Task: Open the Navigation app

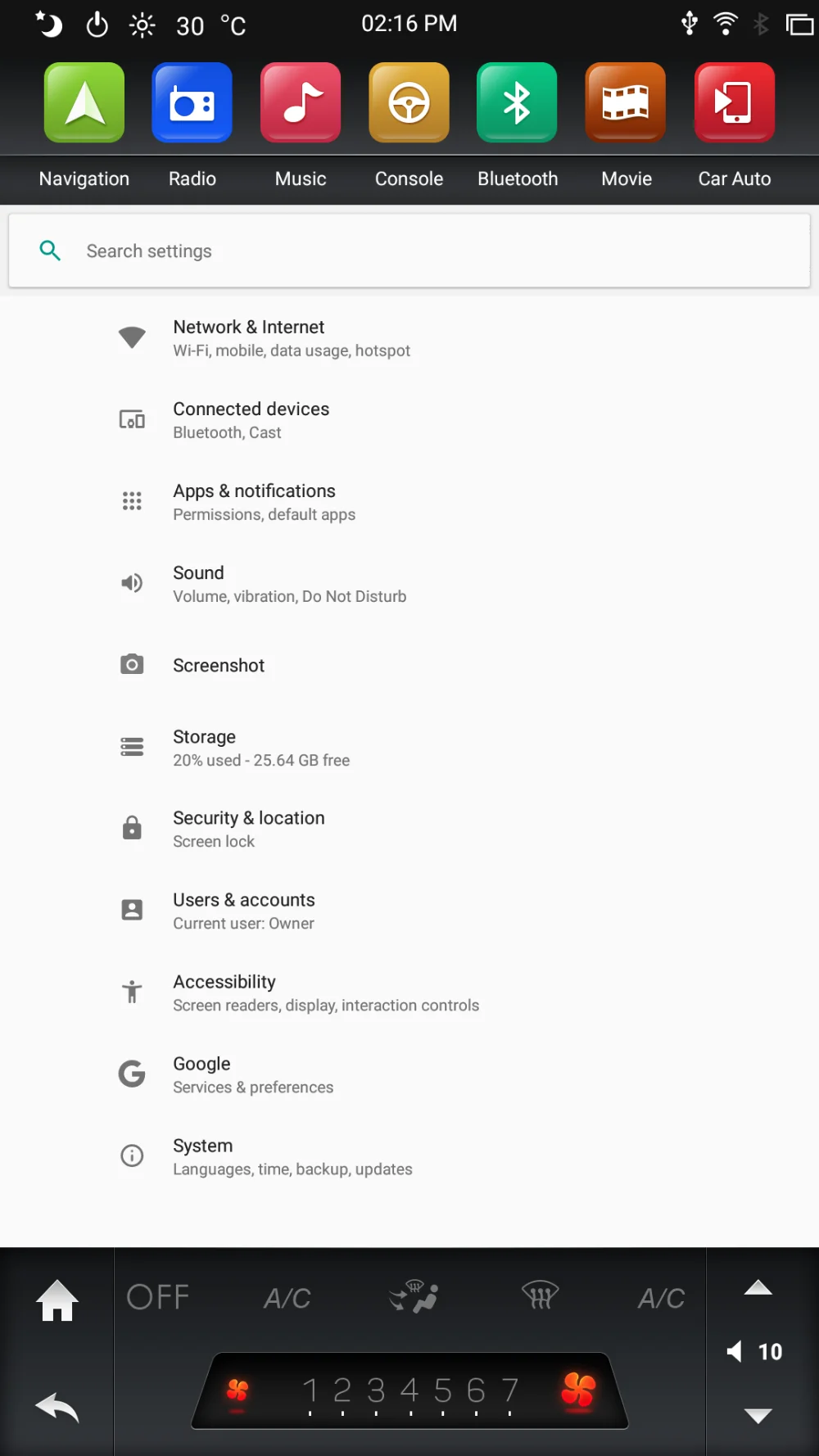Action: point(84,103)
